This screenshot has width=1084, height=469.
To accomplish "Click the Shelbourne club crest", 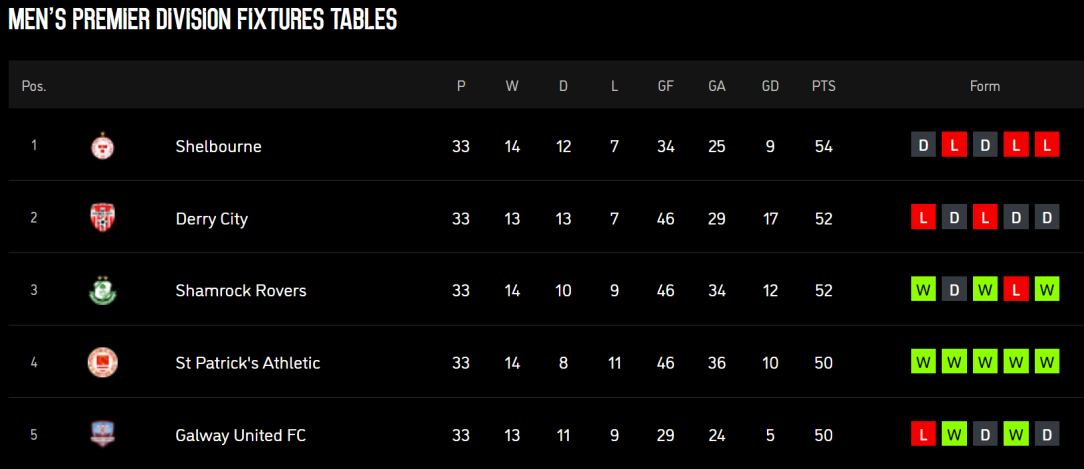I will (x=102, y=146).
